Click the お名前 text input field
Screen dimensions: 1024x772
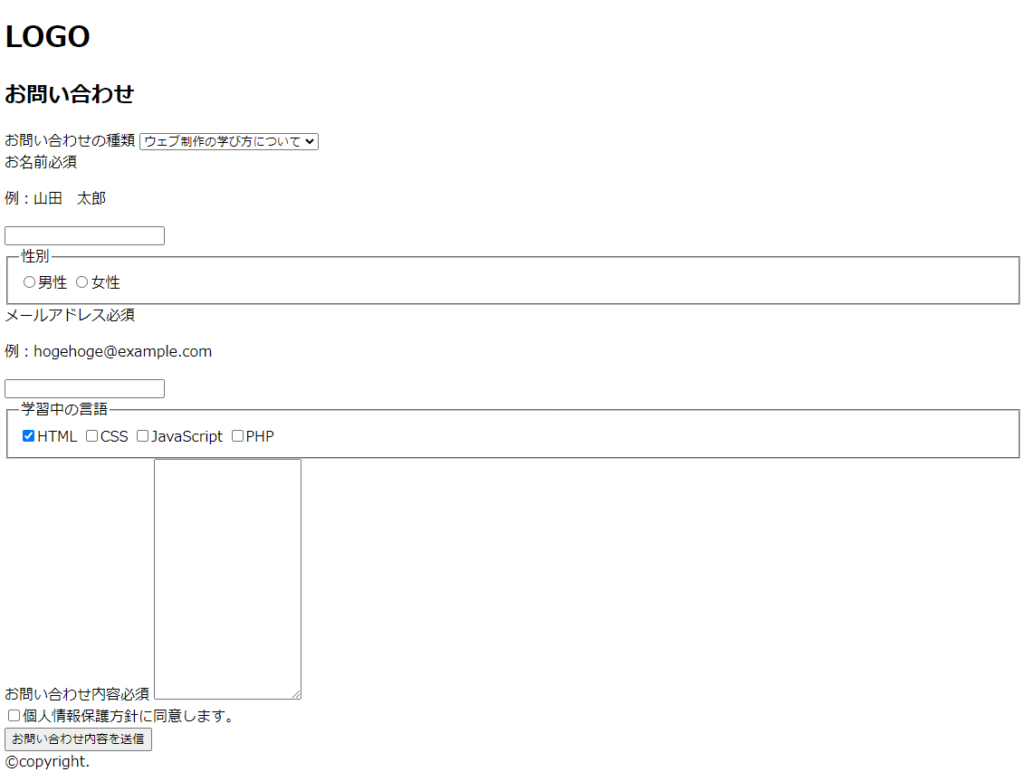(85, 236)
